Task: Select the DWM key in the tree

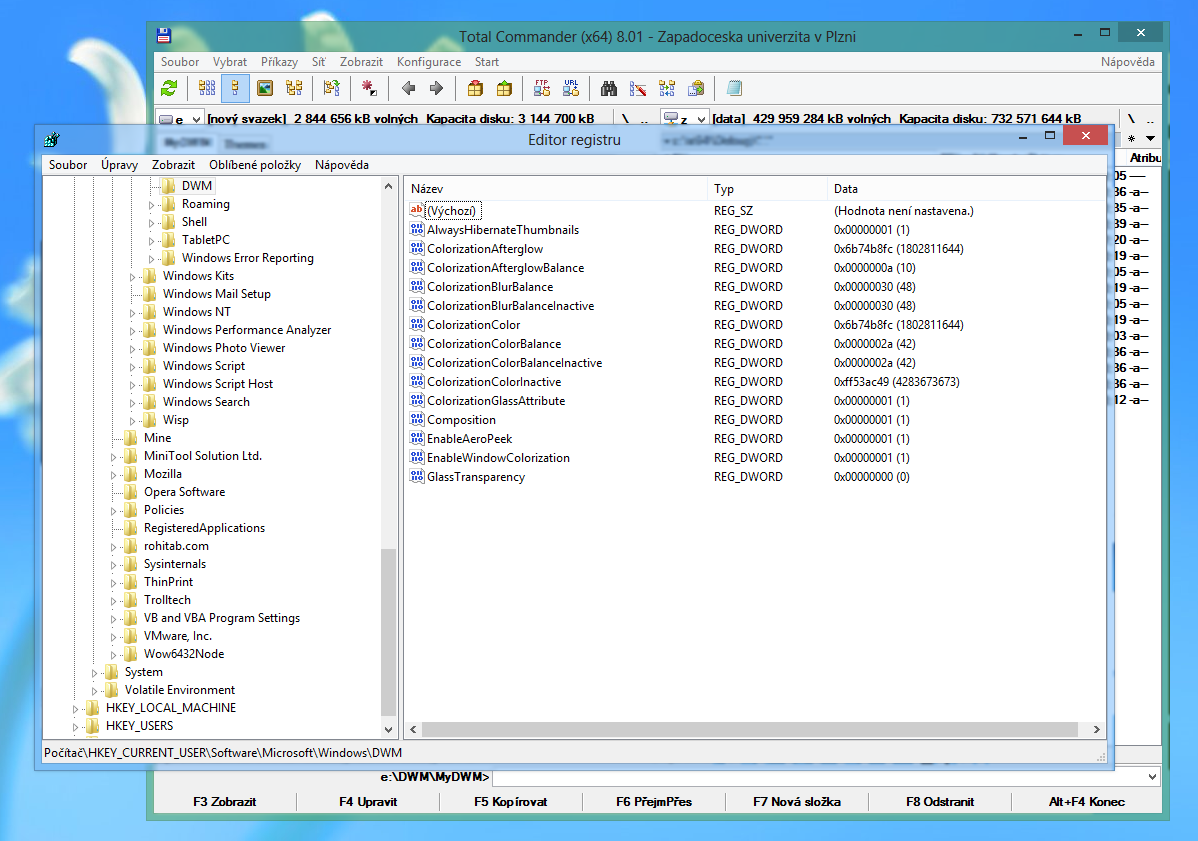Action: point(196,186)
